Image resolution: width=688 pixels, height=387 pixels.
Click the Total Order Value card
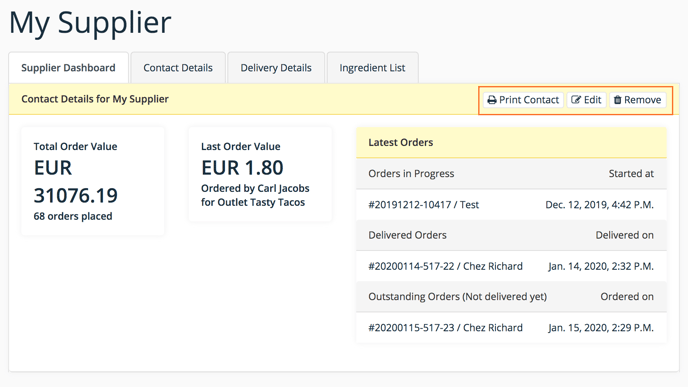(x=93, y=181)
